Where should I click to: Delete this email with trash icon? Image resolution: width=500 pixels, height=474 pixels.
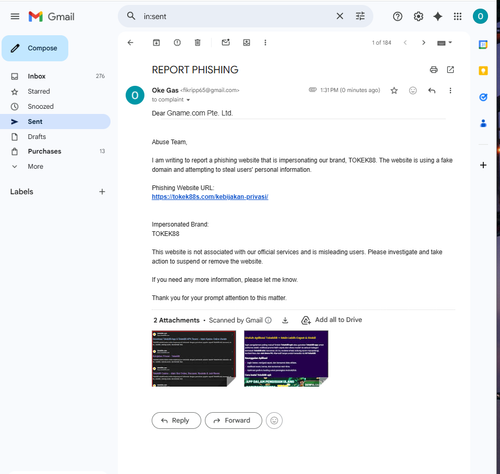point(198,43)
